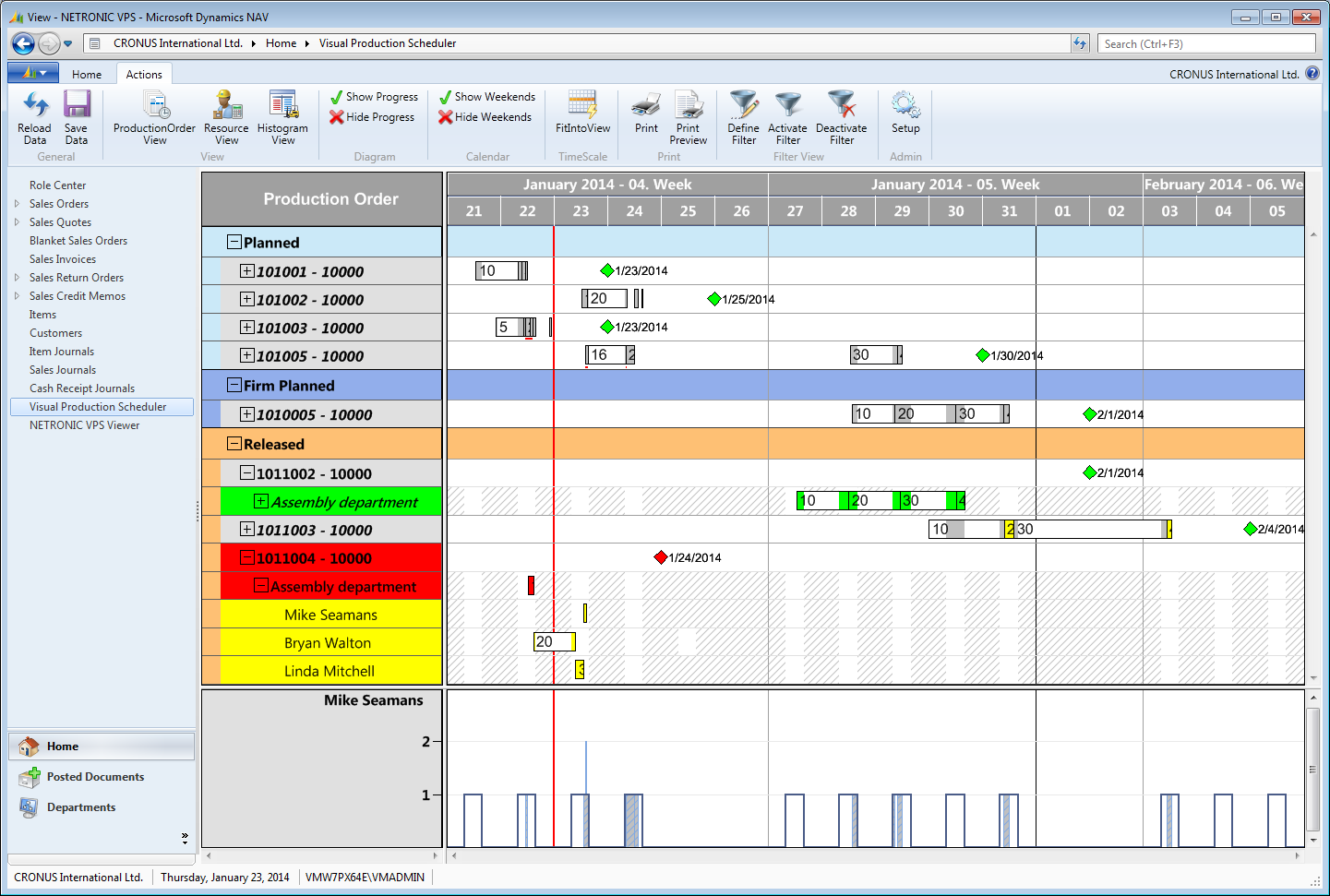Screen dimensions: 1330x896
Task: Open Cash Receipt Journals link
Action: (82, 388)
